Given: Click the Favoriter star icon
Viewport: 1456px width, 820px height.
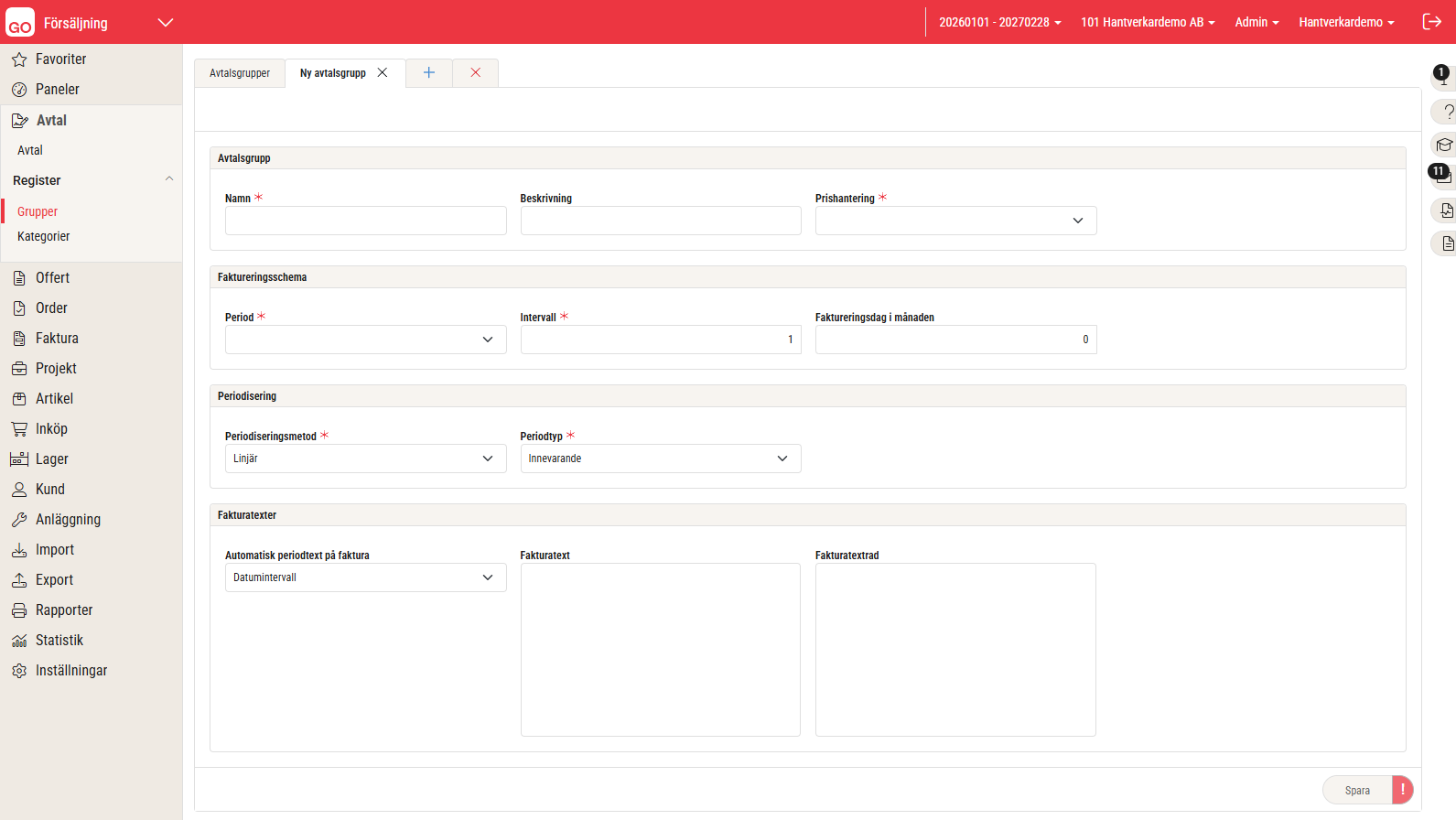Looking at the screenshot, I should tap(19, 59).
